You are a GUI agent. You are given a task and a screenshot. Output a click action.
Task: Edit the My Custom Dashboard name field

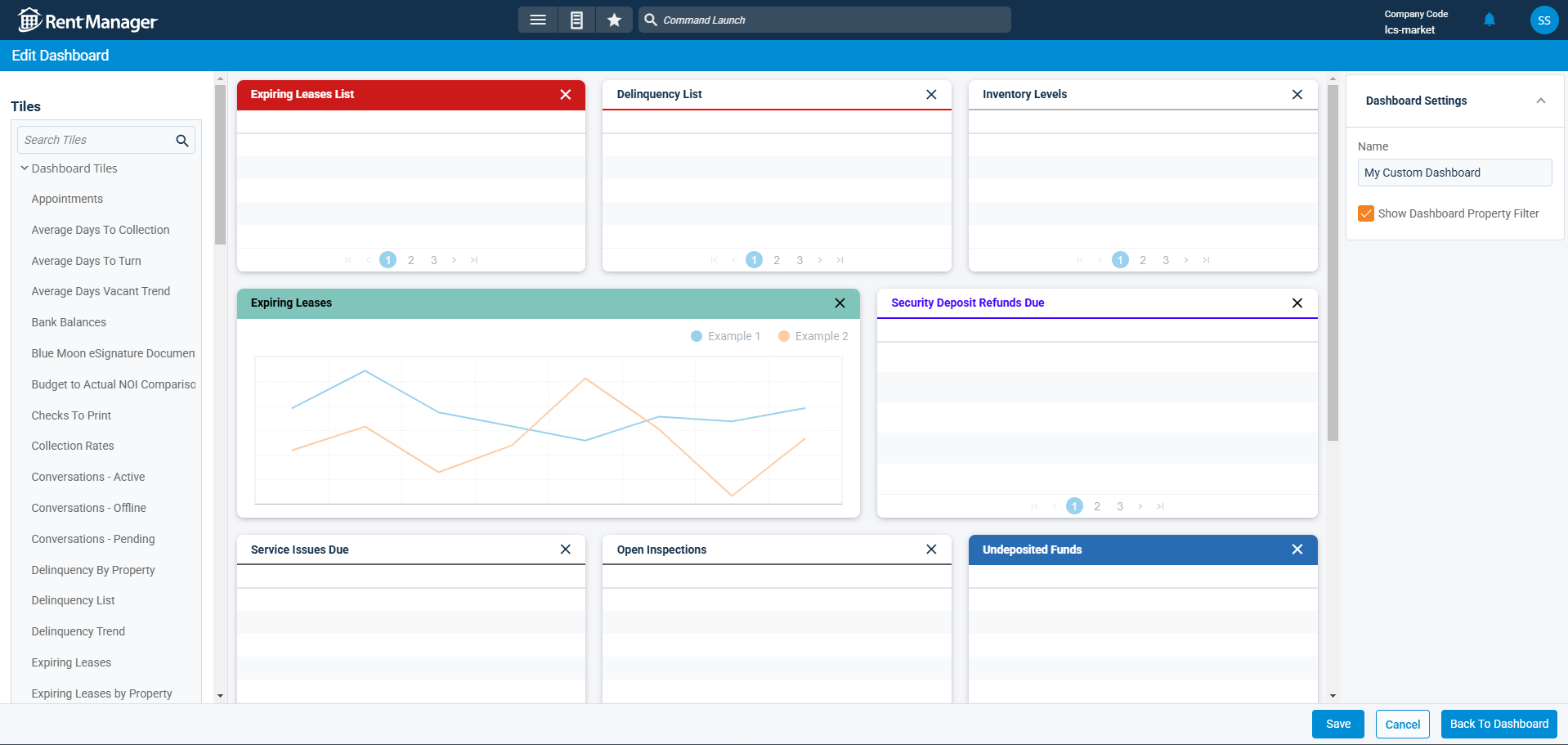pyautogui.click(x=1454, y=173)
